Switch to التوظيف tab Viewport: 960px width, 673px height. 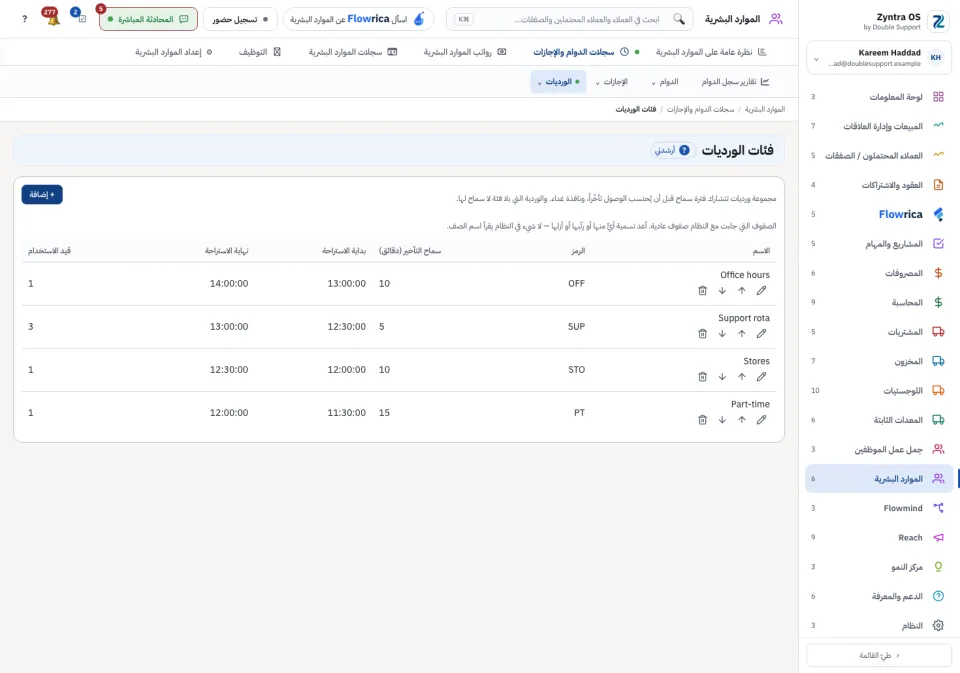[x=260, y=52]
